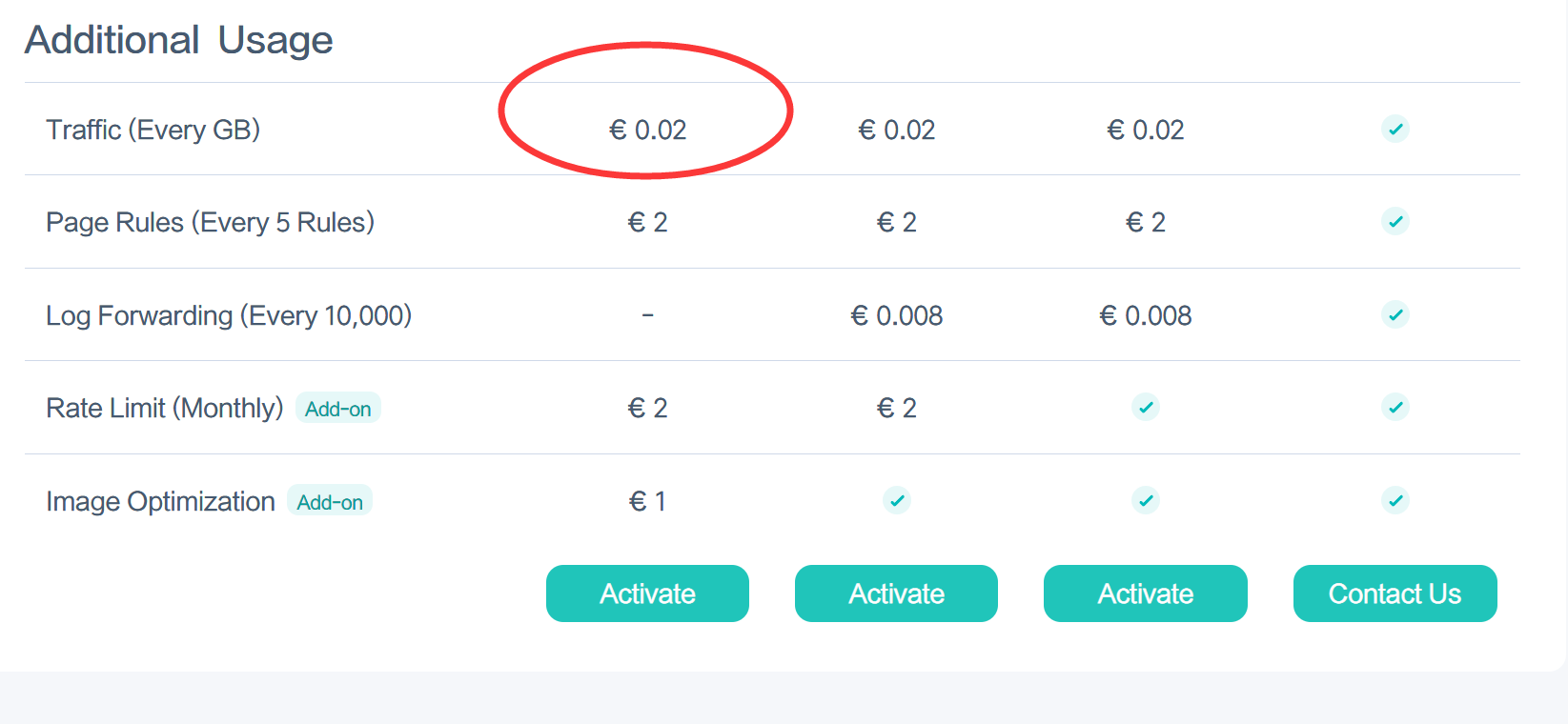The image size is (1568, 724).
Task: Click the Add-on badge beside Rate Limit
Action: point(338,408)
